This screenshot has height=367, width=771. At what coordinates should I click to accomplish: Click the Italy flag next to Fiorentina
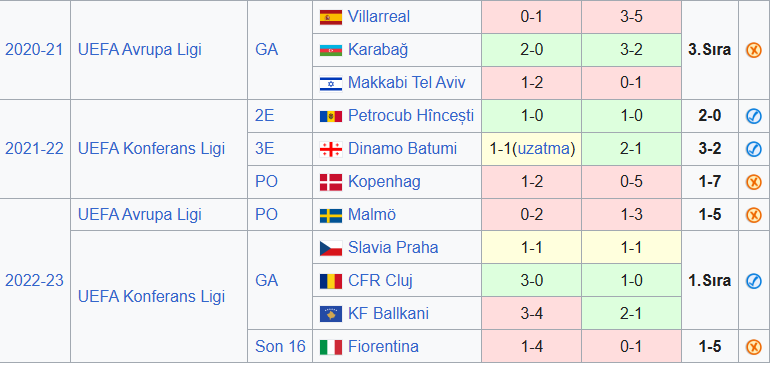tap(331, 347)
